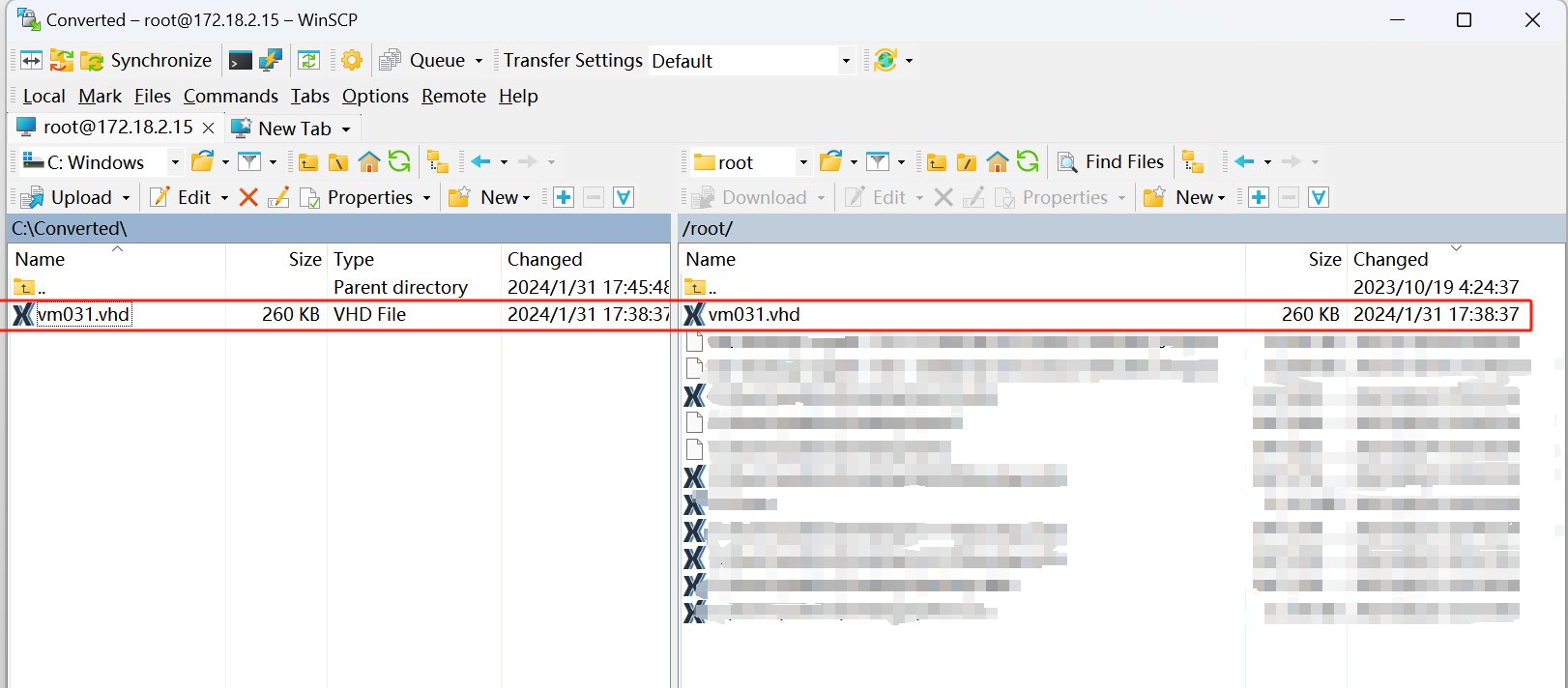Image resolution: width=1568 pixels, height=688 pixels.
Task: Go to parent directory in local panel
Action: 308,161
